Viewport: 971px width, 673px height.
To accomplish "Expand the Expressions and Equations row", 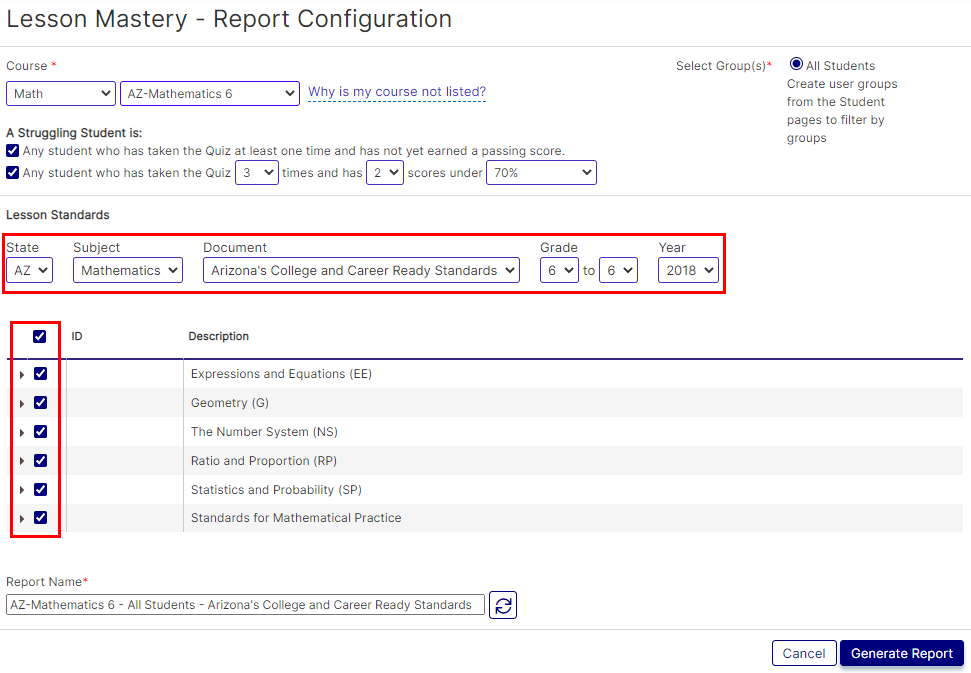I will (22, 375).
